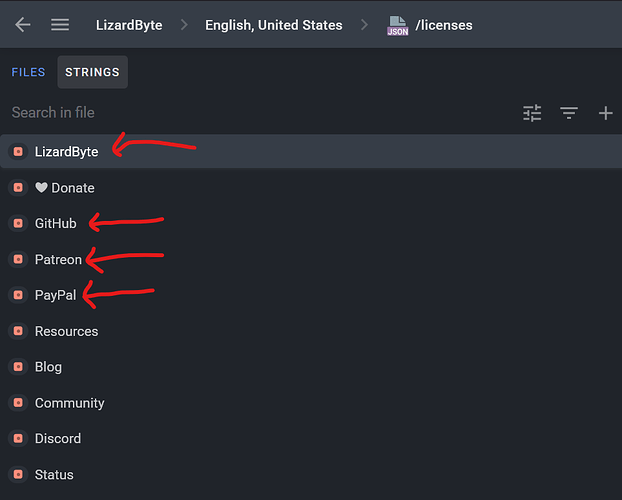Screen dimensions: 622x500
Task: Switch to the Files tab
Action: [28, 72]
